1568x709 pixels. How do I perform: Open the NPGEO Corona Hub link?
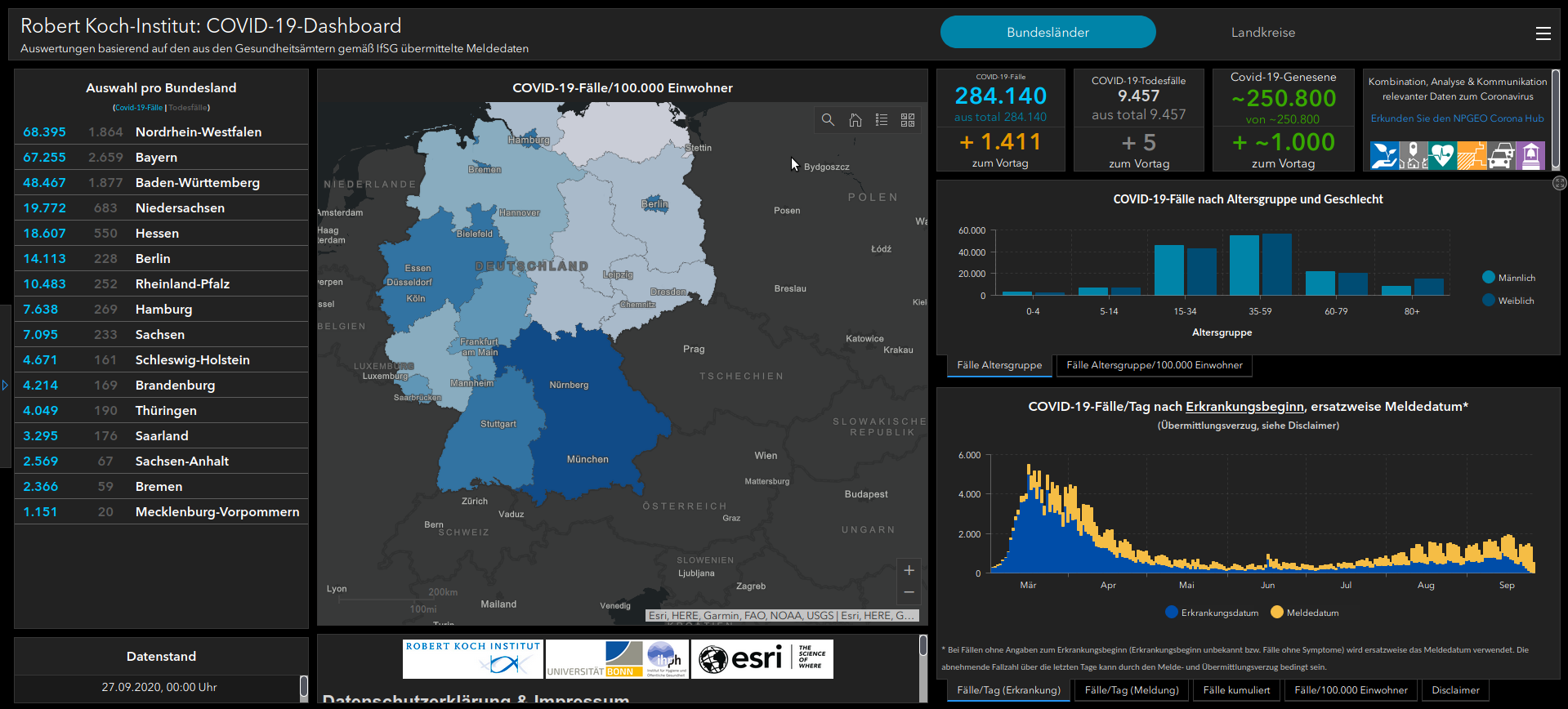coord(1457,118)
